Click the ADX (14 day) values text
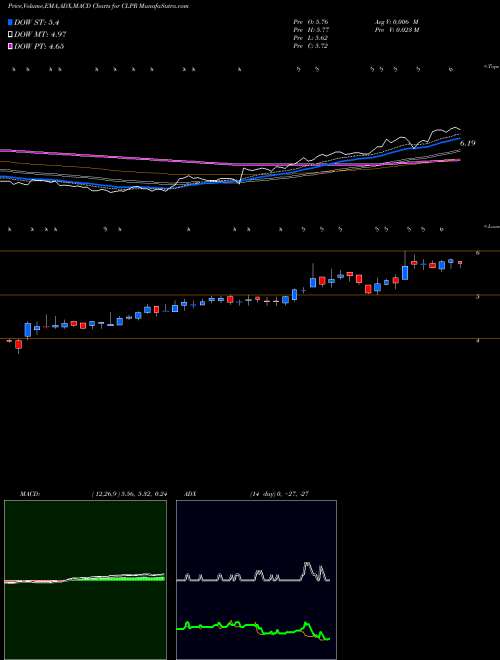Viewport: 500px width, 660px height. (x=279, y=494)
